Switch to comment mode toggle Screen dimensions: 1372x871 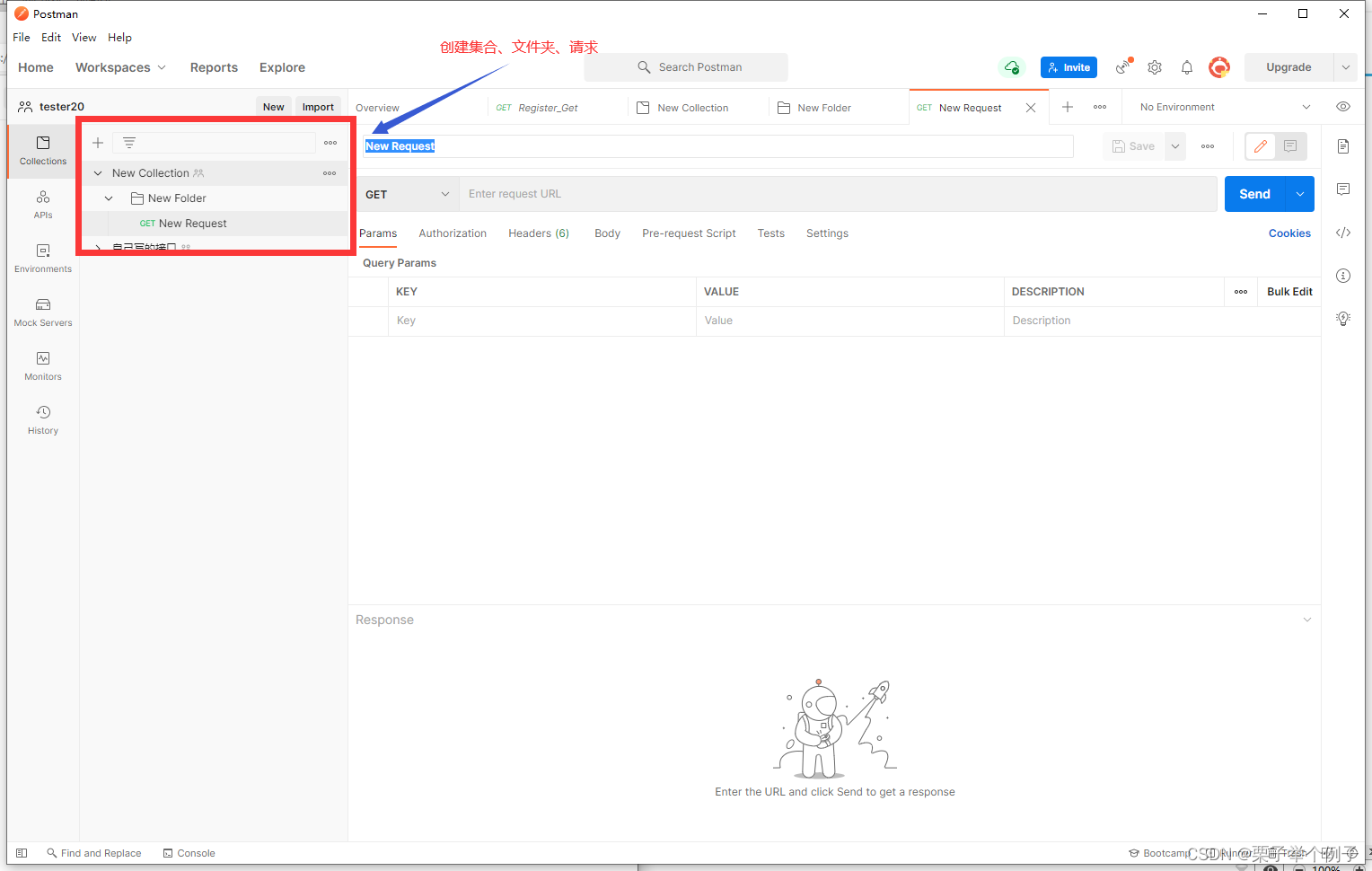1290,146
